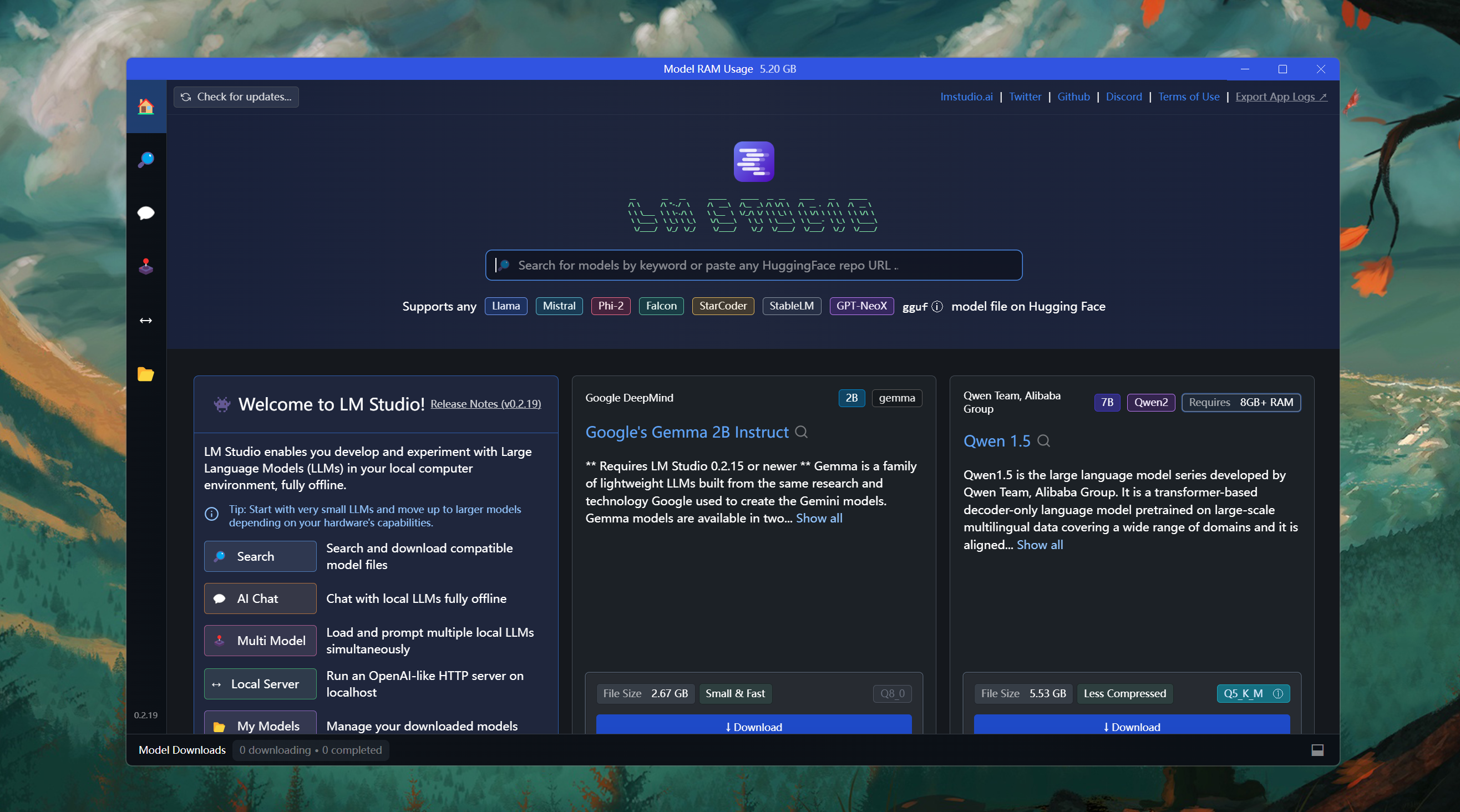The height and width of the screenshot is (812, 1460).
Task: Click the gguf info icon
Action: (x=937, y=307)
